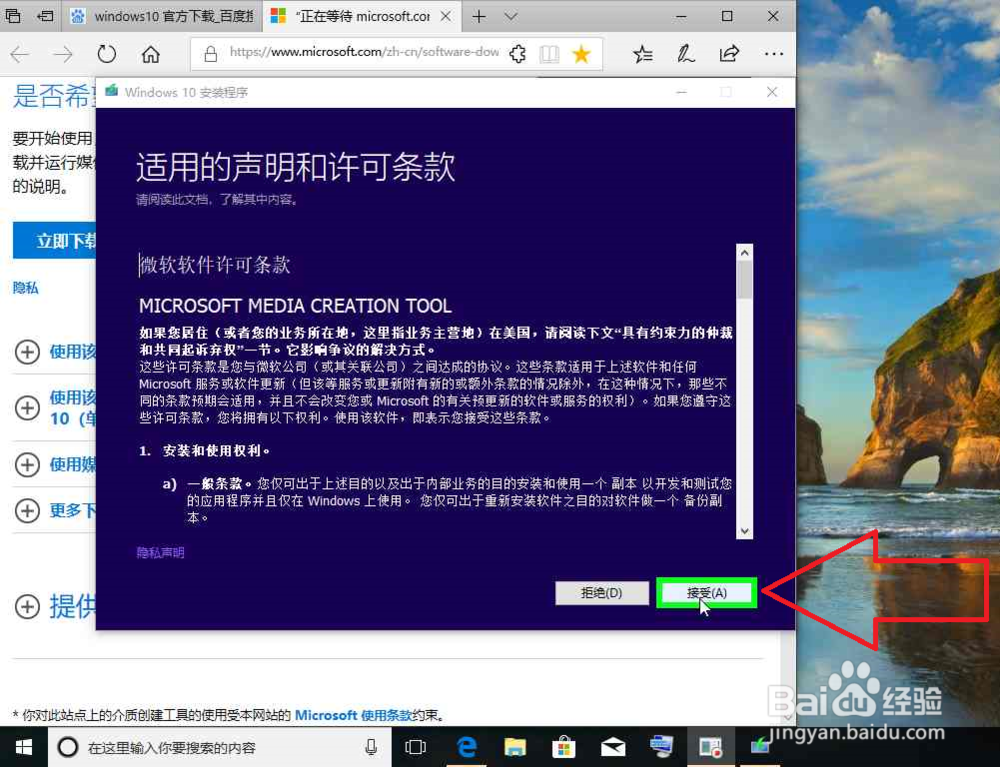Image resolution: width=1000 pixels, height=767 pixels.
Task: Open a new Edge tab
Action: 479,17
